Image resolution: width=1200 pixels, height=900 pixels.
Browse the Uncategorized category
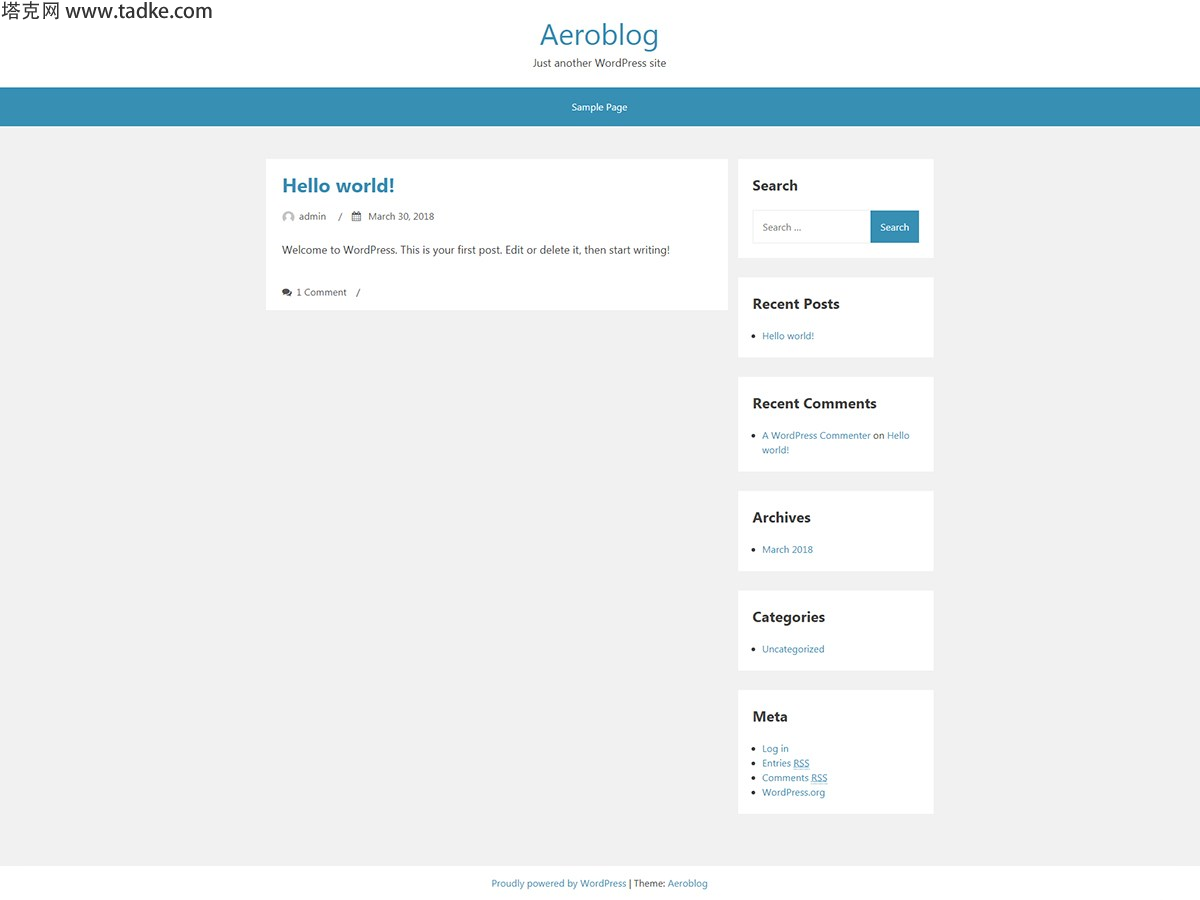793,649
